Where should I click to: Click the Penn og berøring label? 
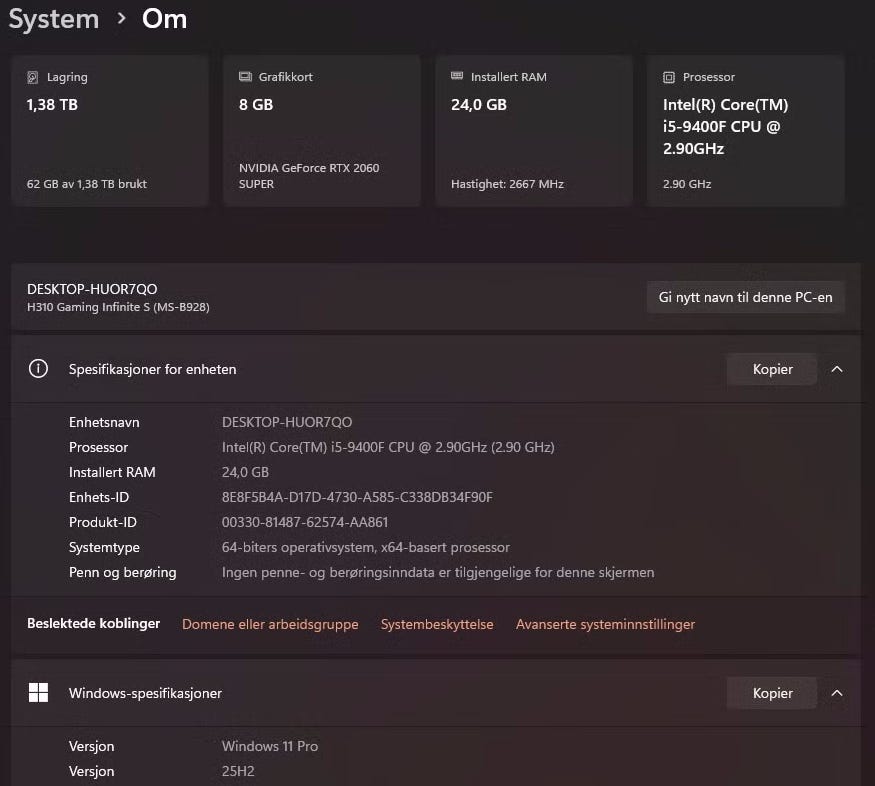123,572
